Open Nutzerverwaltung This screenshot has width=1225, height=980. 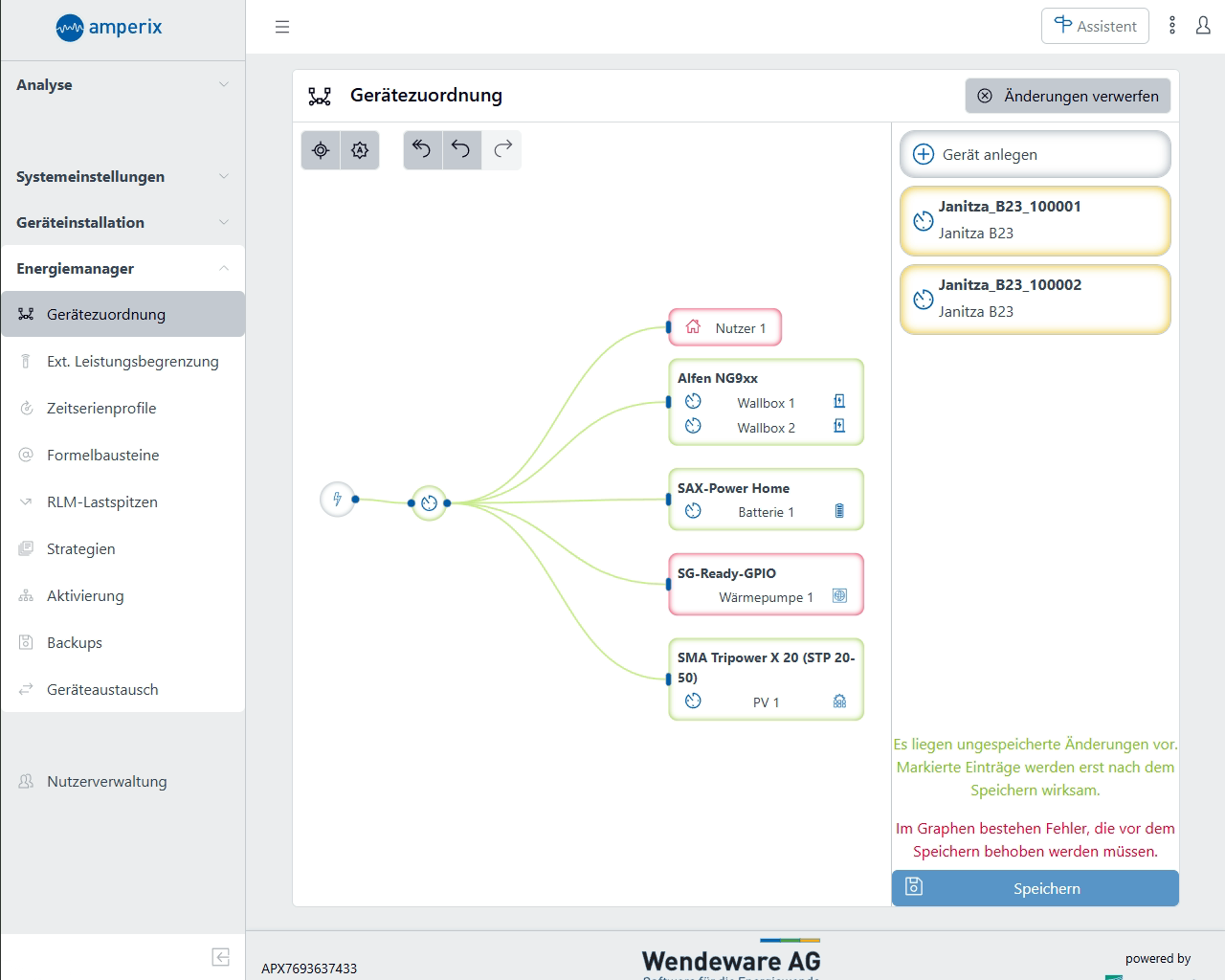pyautogui.click(x=122, y=781)
